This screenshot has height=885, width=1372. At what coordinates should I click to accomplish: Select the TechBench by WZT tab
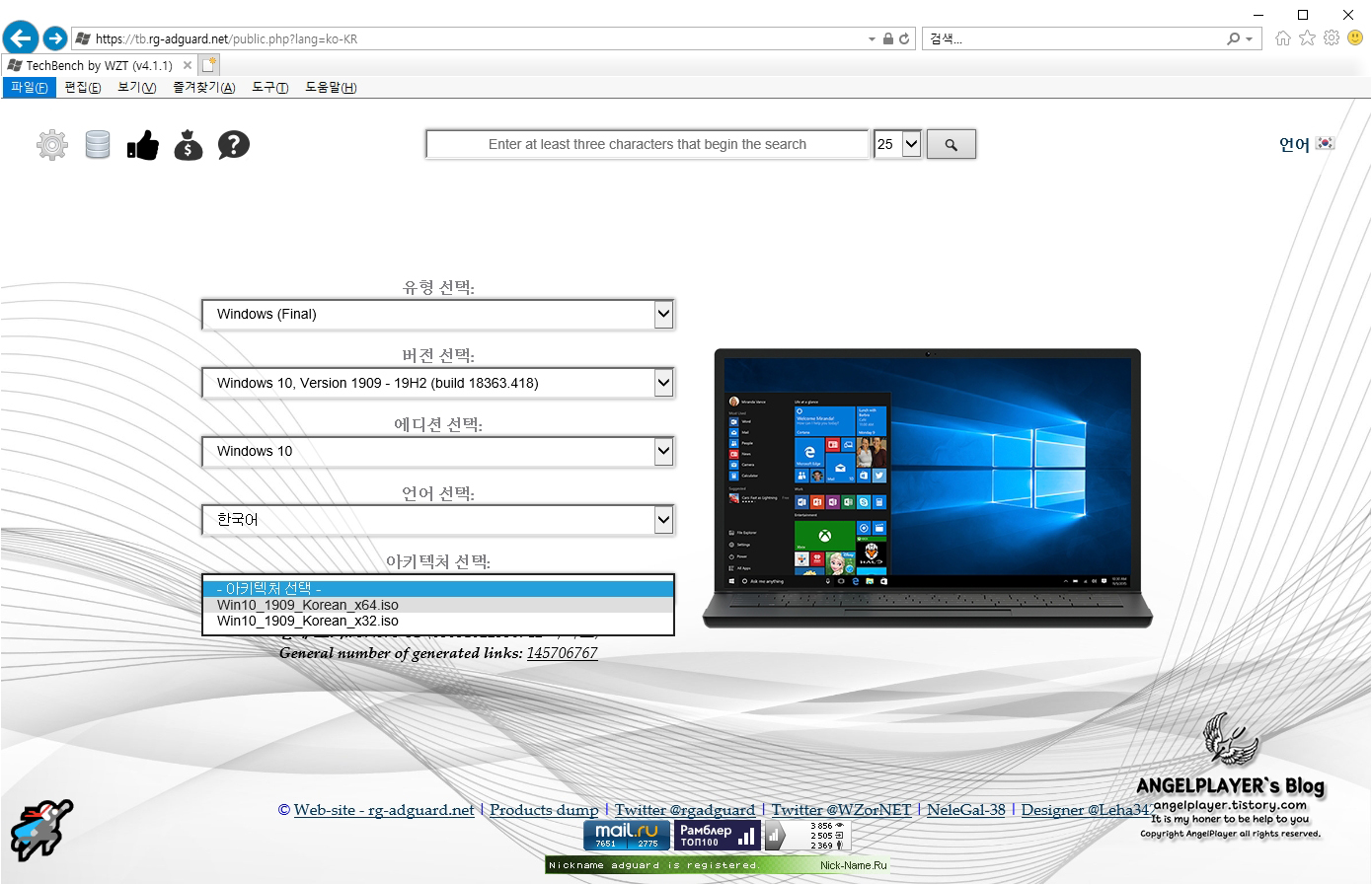coord(99,65)
